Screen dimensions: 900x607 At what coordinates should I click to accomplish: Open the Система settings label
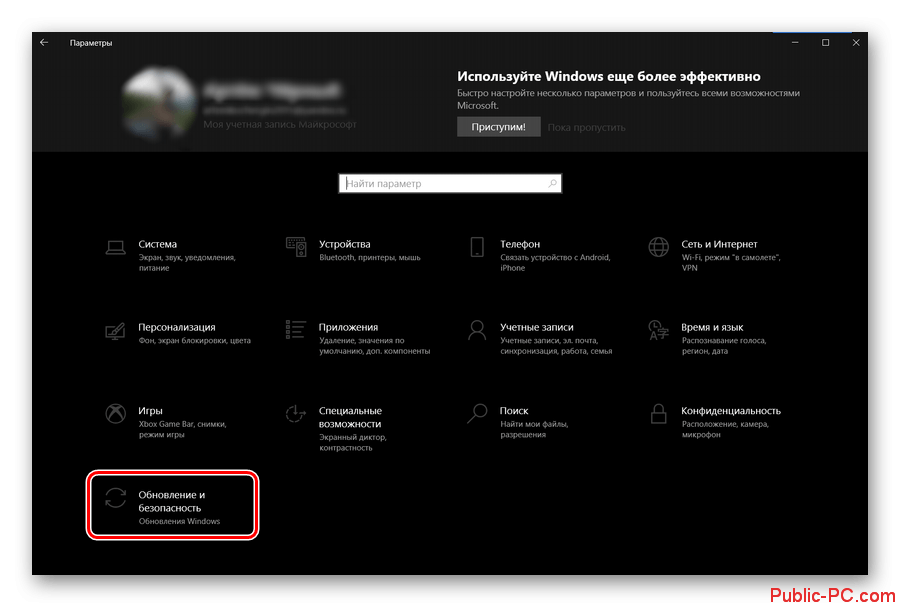click(157, 244)
